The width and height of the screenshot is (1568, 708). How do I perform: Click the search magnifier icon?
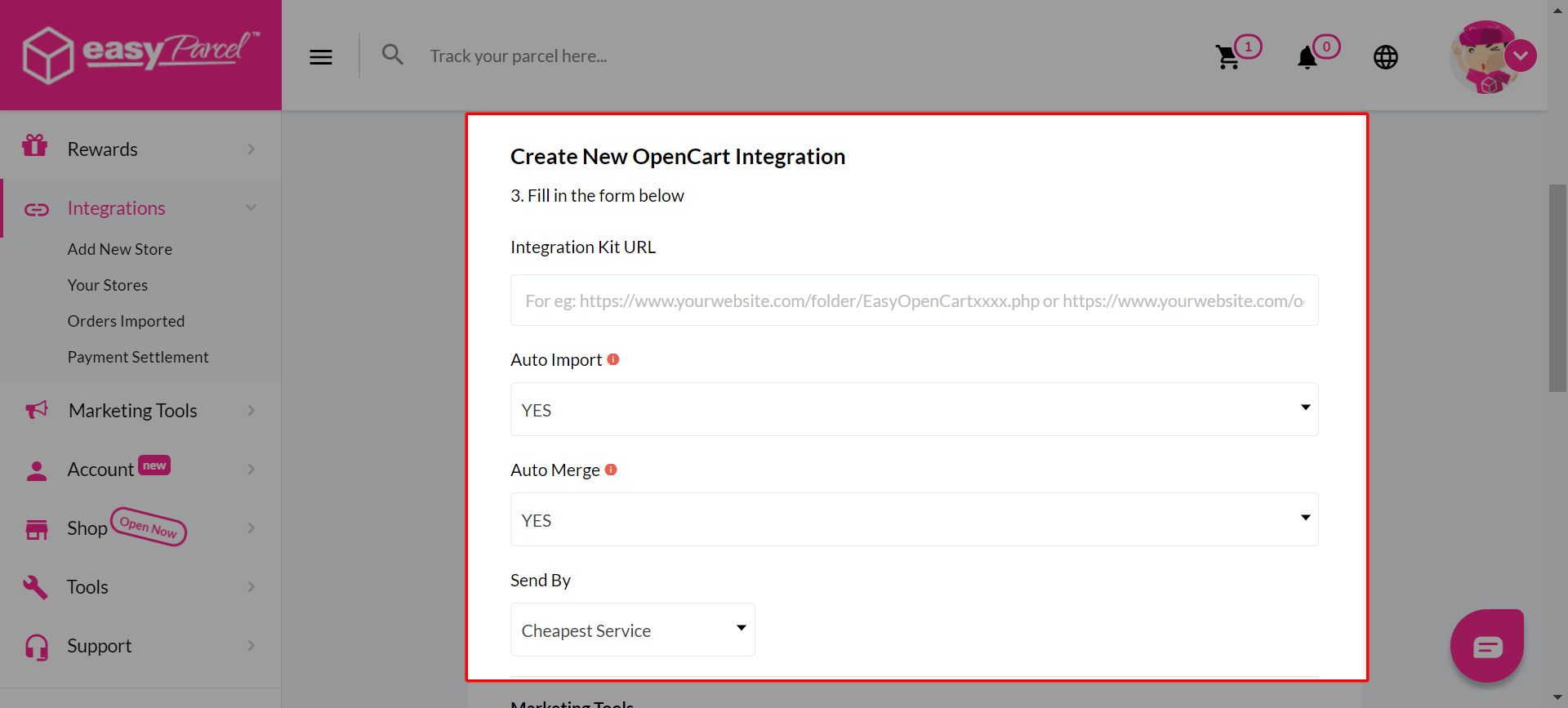[393, 55]
